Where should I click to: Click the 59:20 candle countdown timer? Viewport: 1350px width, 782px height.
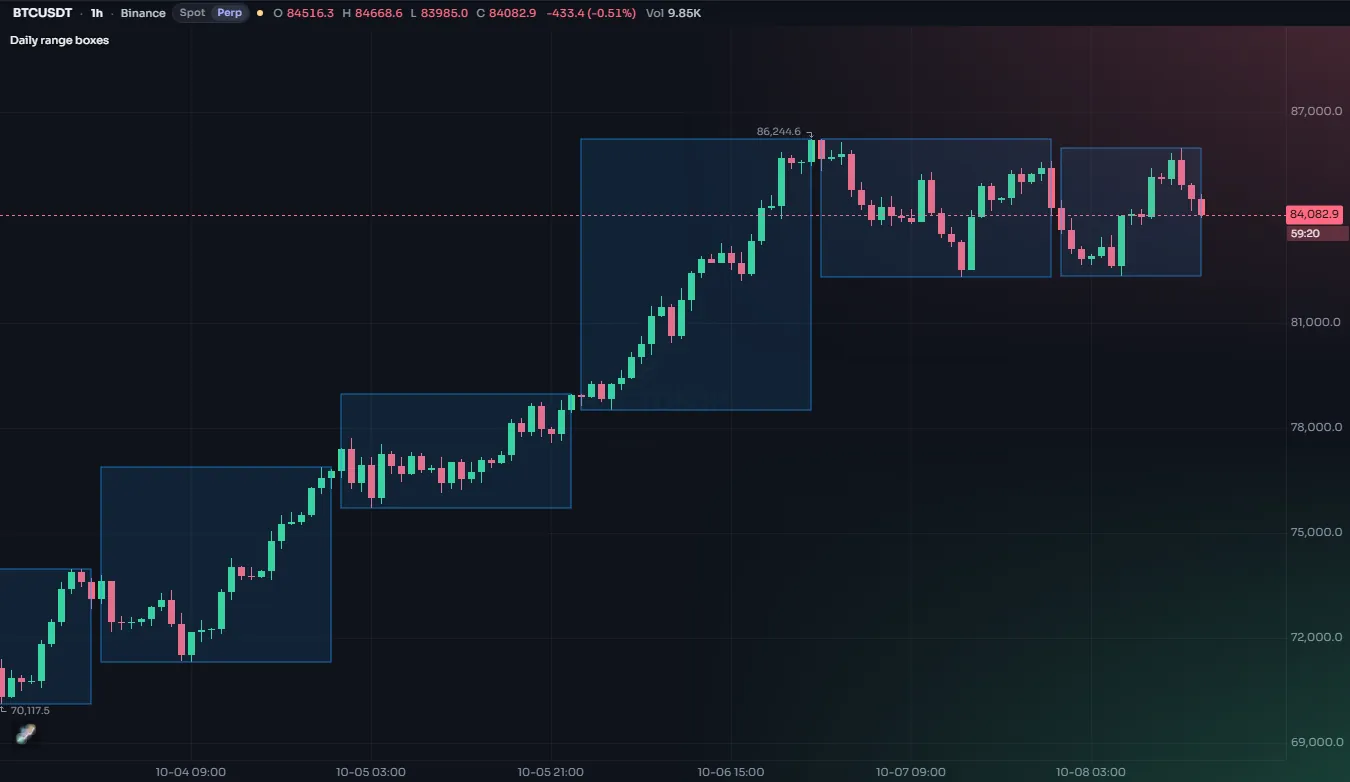pyautogui.click(x=1305, y=233)
